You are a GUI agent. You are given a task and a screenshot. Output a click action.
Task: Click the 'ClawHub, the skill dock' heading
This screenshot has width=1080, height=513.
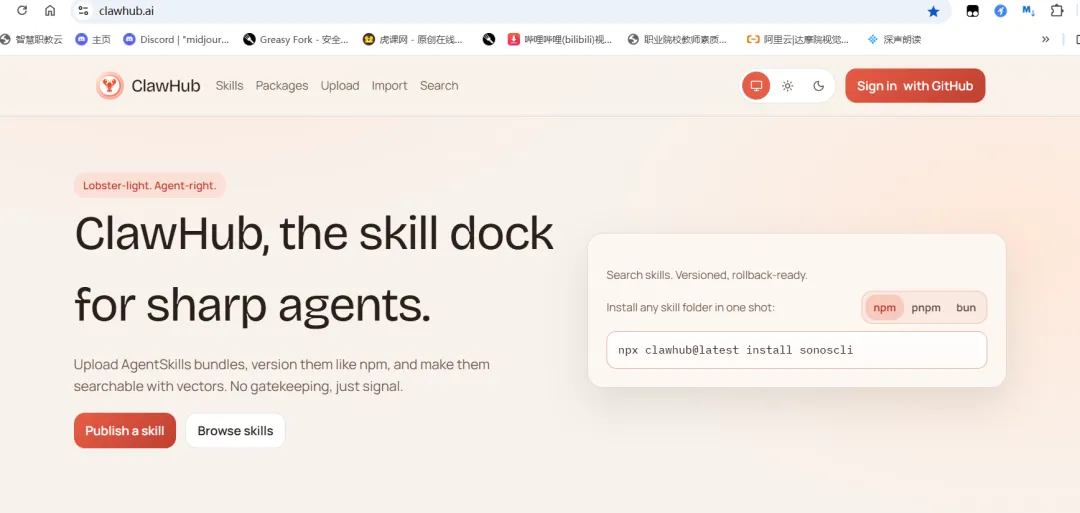click(x=314, y=233)
